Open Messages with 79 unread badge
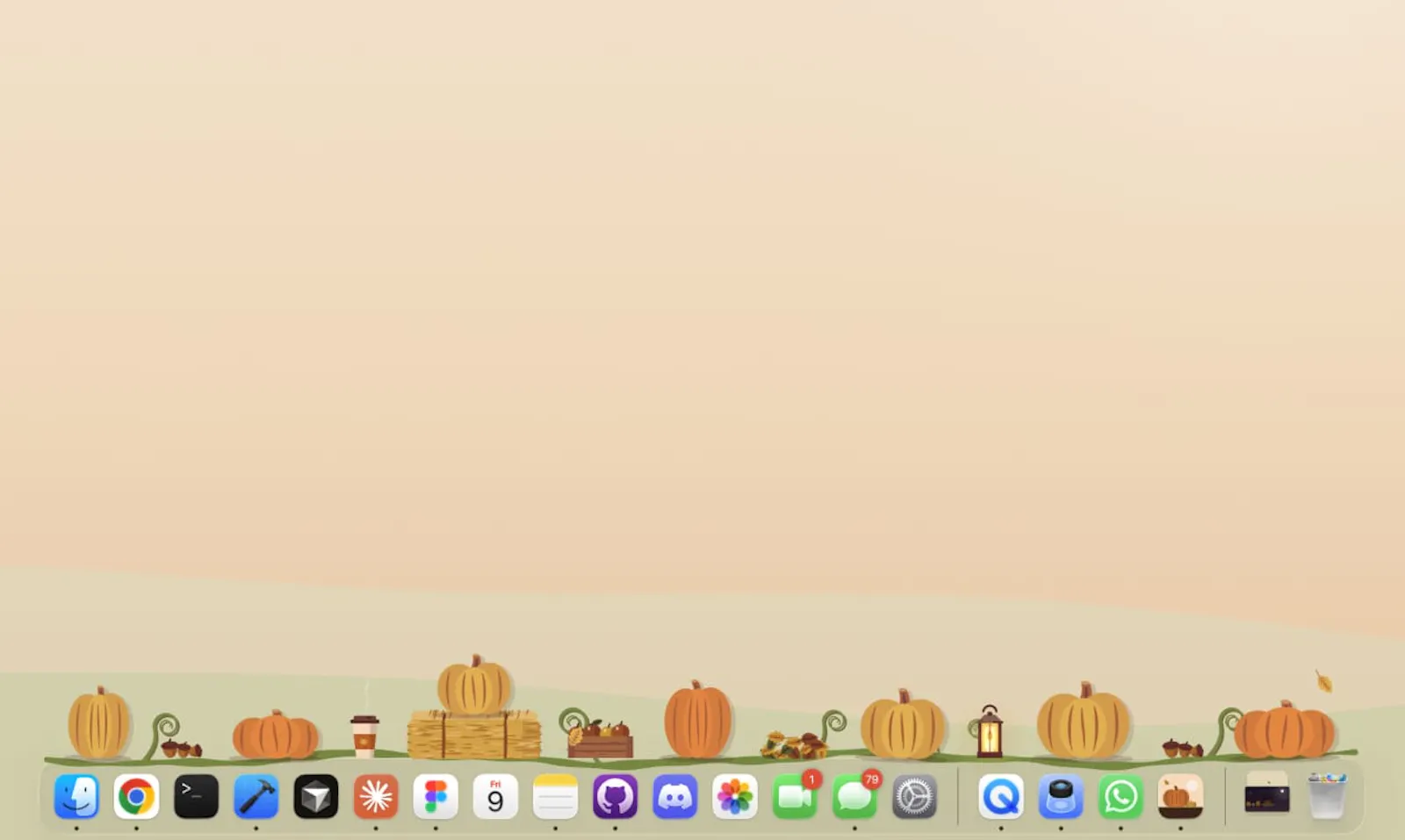 [854, 797]
